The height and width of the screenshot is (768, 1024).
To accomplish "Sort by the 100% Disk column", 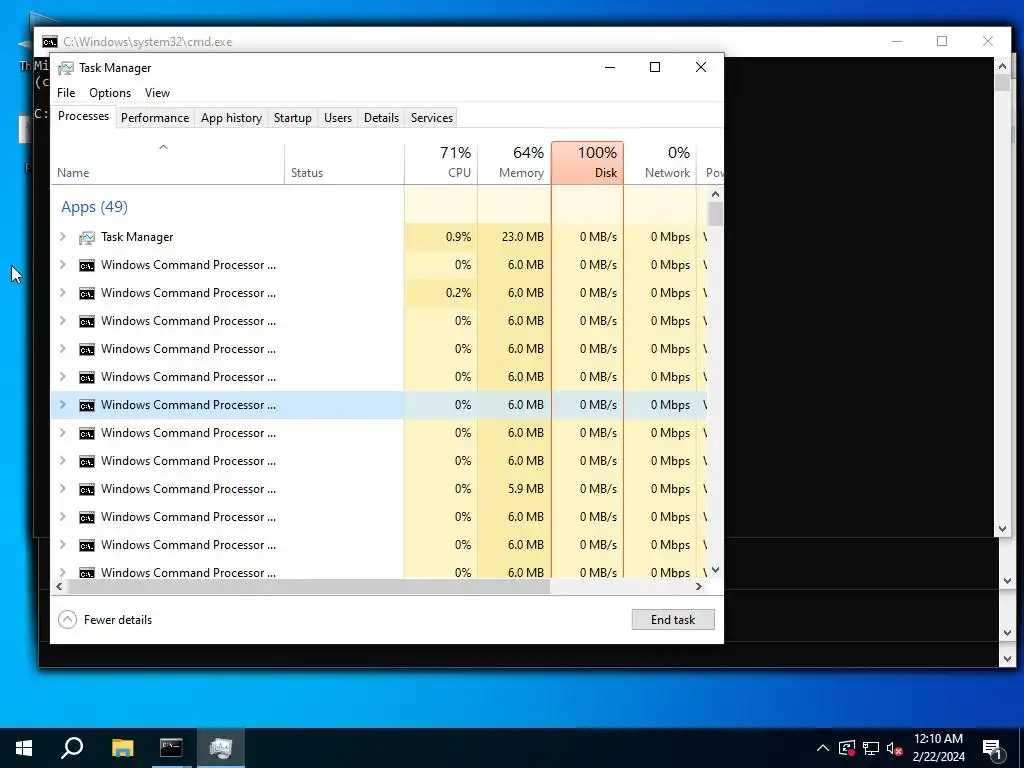I will pyautogui.click(x=587, y=163).
